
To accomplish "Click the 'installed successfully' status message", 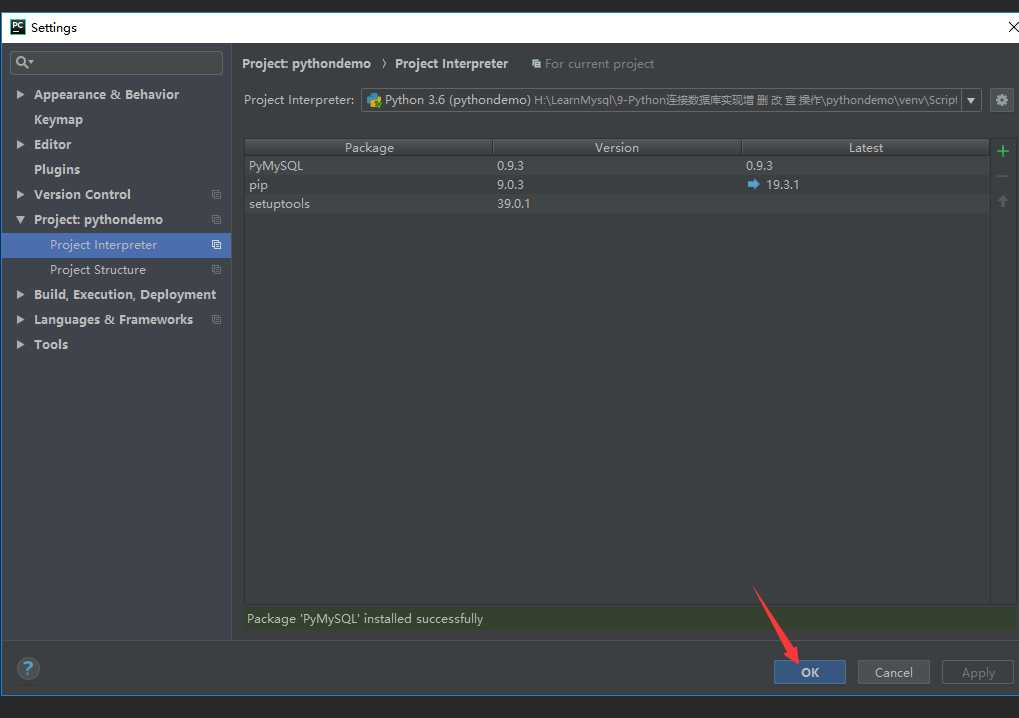I will click(365, 619).
